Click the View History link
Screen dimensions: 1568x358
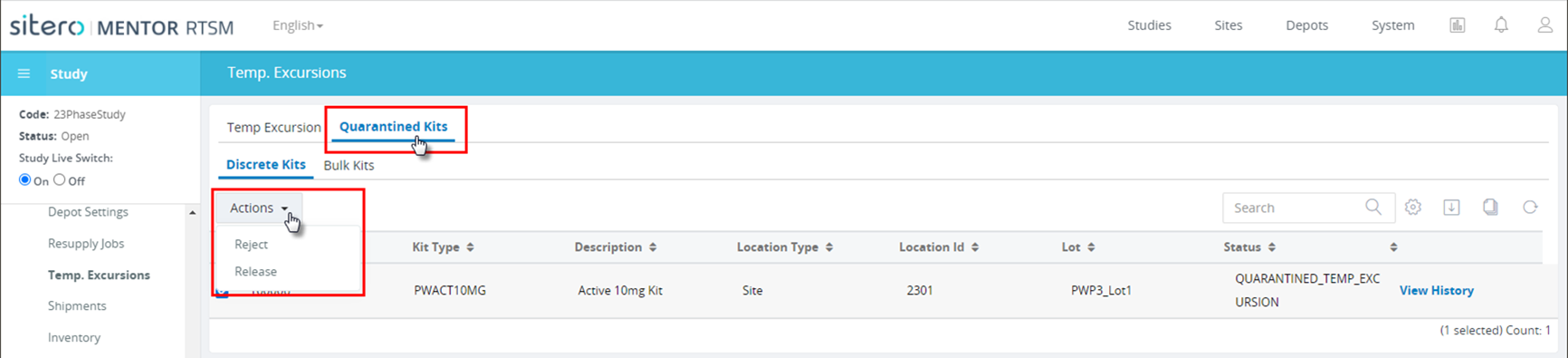[x=1436, y=291]
